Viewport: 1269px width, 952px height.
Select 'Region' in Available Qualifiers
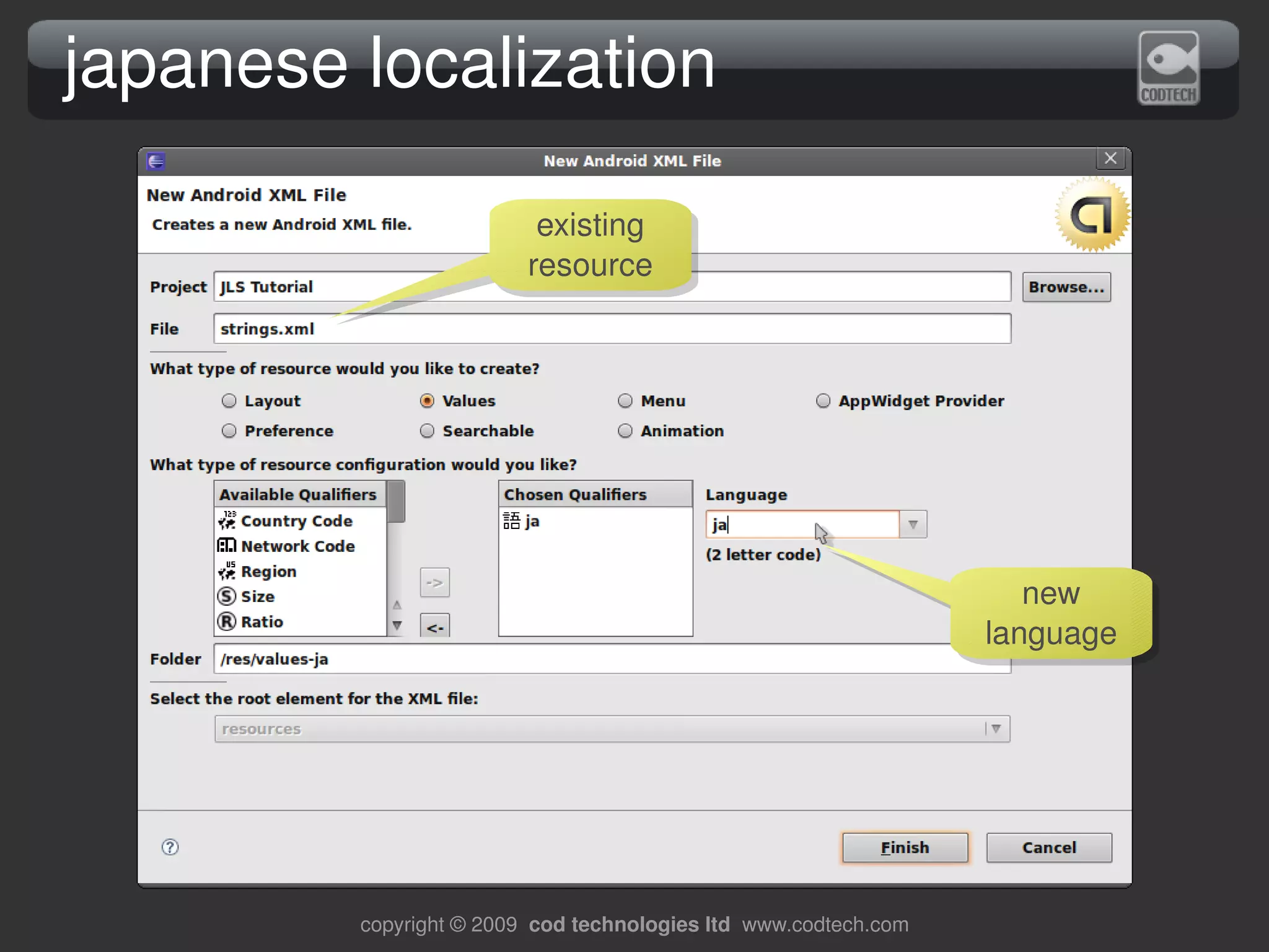tap(301, 571)
